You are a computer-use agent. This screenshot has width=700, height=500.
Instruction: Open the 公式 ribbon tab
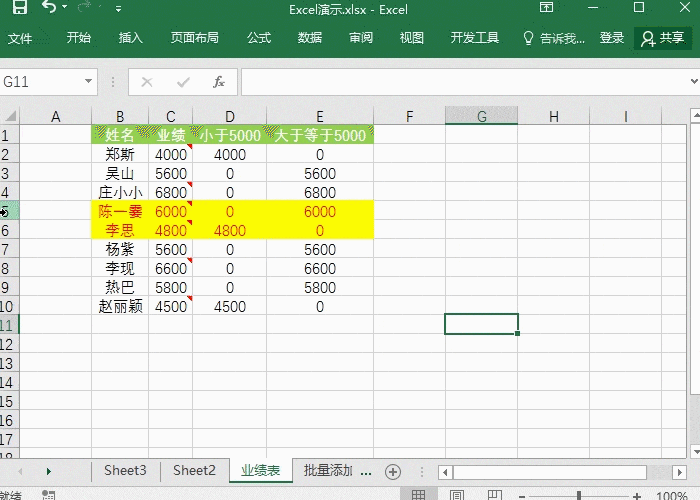point(259,38)
